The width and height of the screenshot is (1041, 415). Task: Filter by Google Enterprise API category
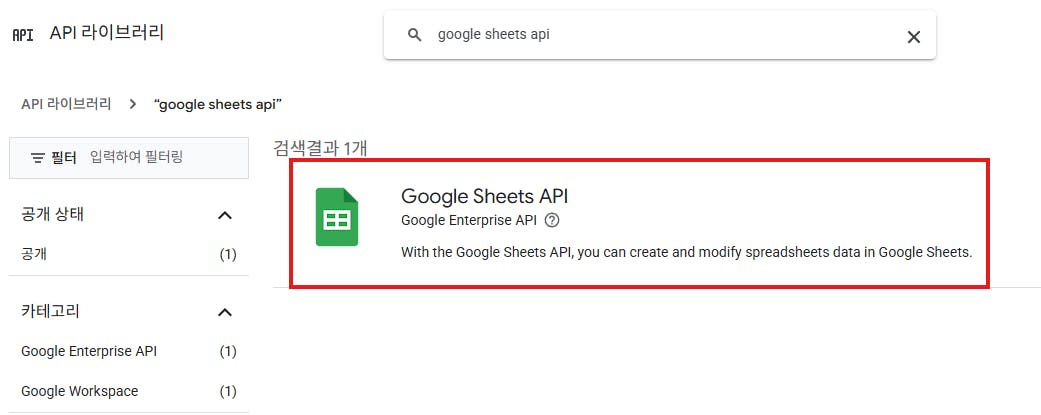89,351
